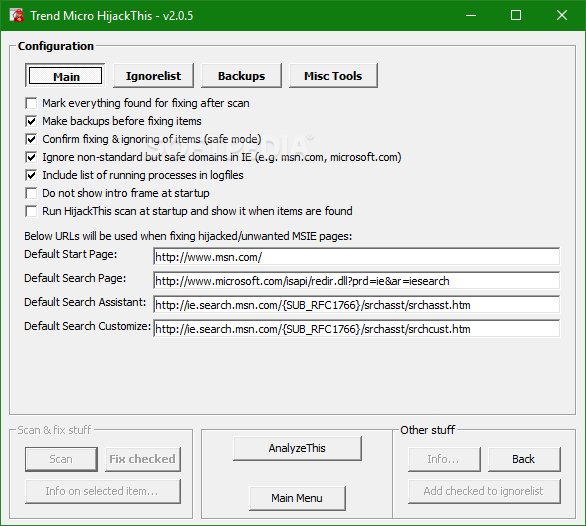Open the Main configuration tab
The height and width of the screenshot is (526, 586).
click(x=65, y=76)
